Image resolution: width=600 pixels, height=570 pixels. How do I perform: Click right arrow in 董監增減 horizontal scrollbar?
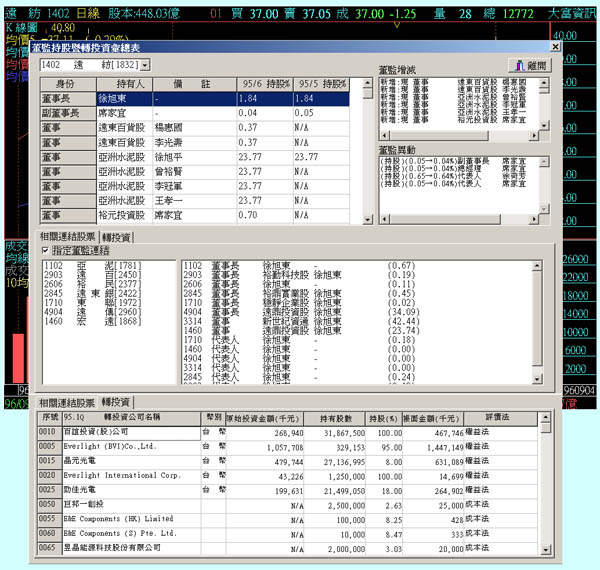[533, 135]
